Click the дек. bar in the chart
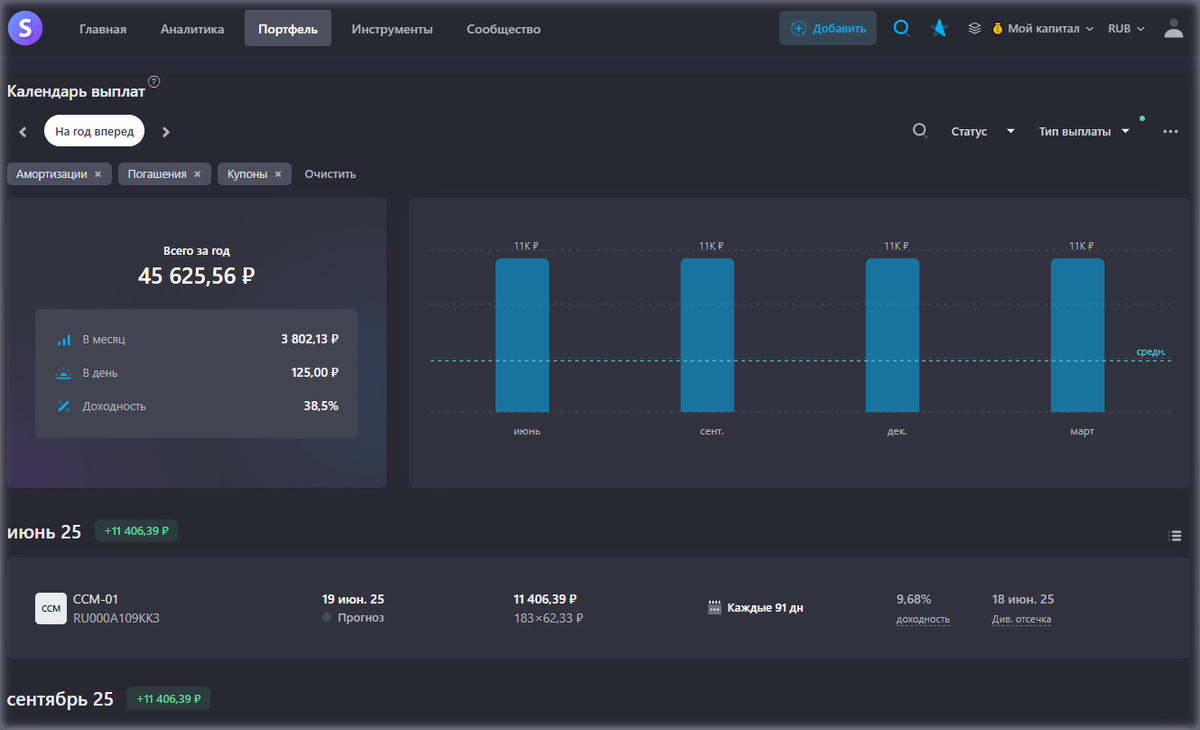The image size is (1200, 730). (892, 335)
